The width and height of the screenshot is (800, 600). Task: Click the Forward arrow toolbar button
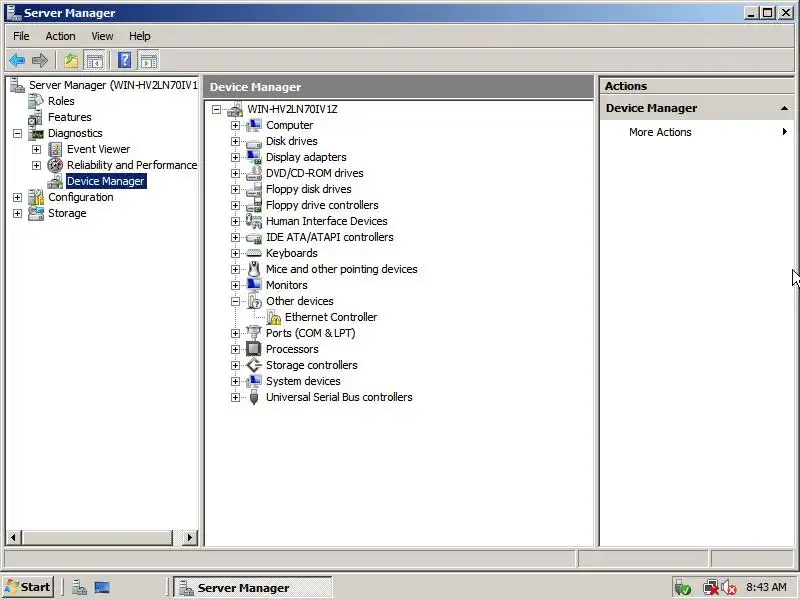click(40, 61)
